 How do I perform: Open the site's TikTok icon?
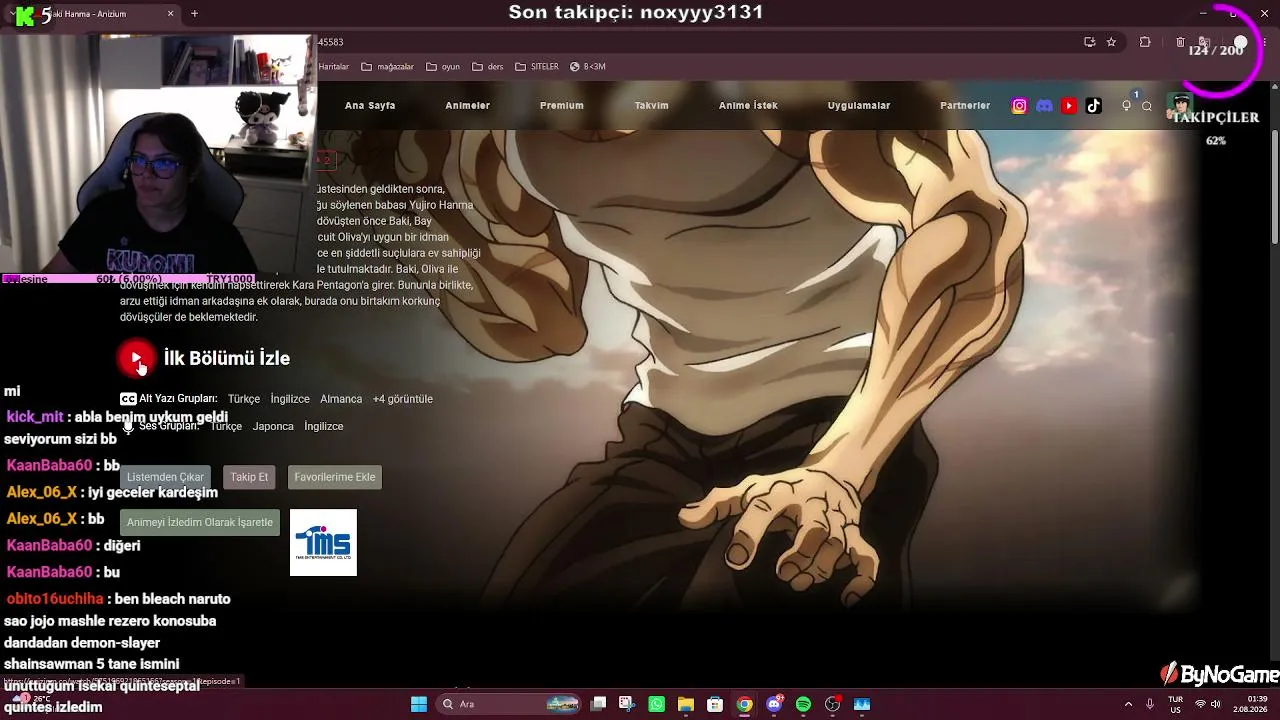pos(1094,106)
